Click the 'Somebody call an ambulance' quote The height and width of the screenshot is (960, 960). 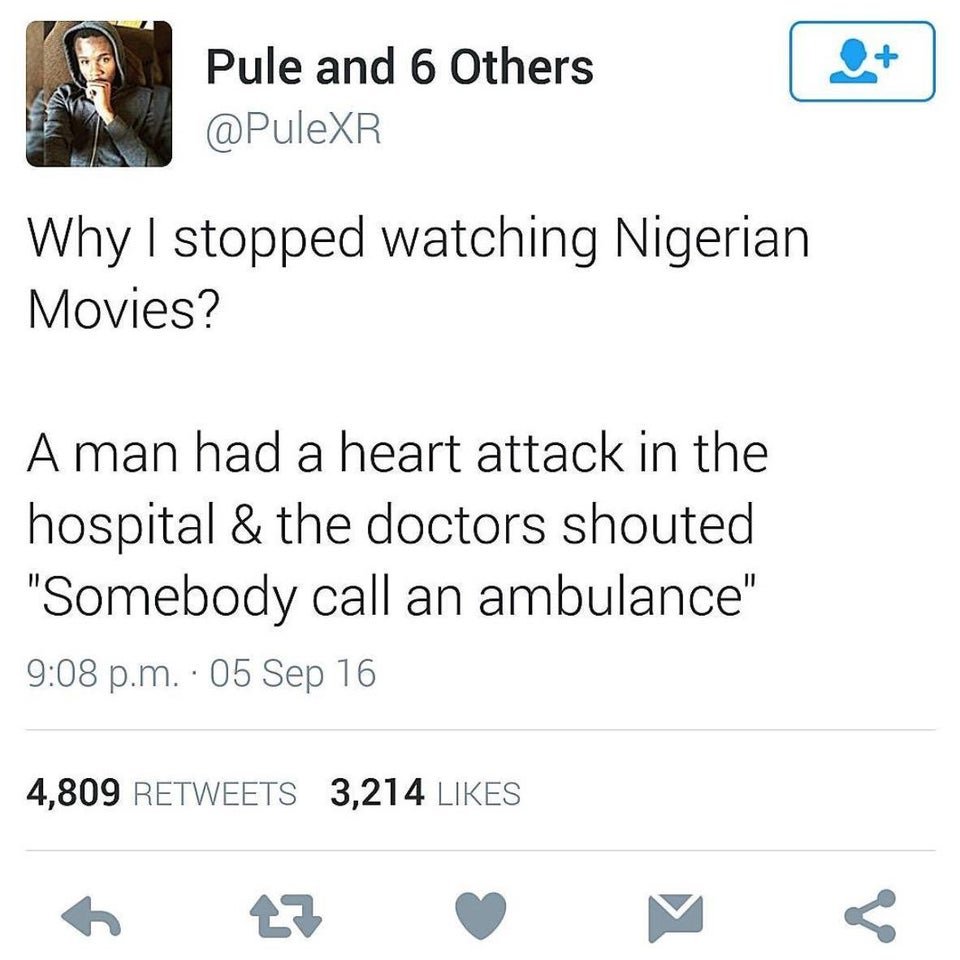click(392, 597)
